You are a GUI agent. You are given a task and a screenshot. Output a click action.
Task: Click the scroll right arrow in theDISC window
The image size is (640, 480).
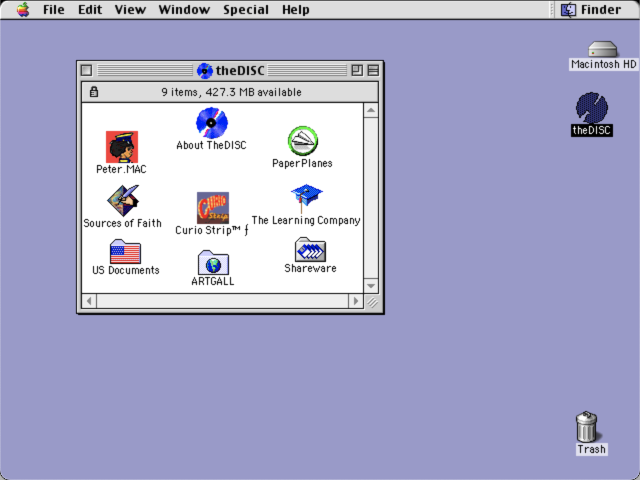pos(356,301)
